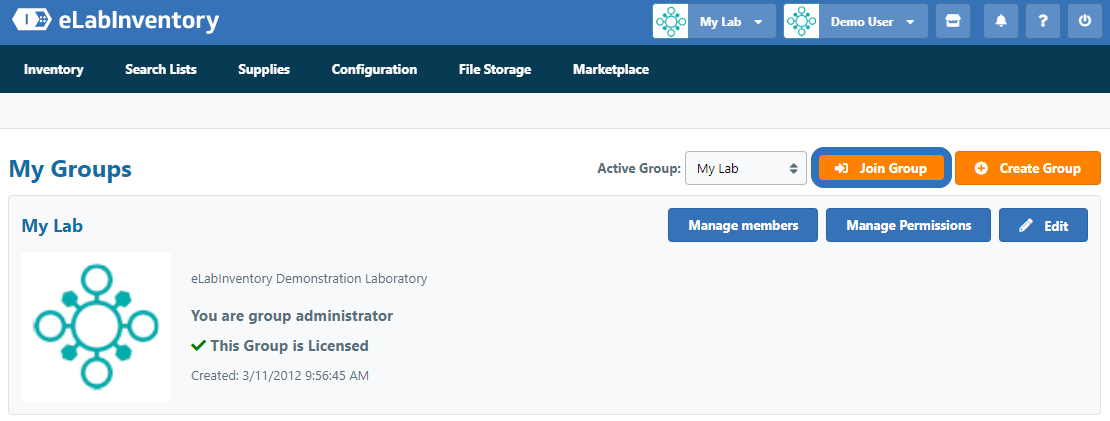
Task: Open the Active Group select box
Action: point(745,169)
